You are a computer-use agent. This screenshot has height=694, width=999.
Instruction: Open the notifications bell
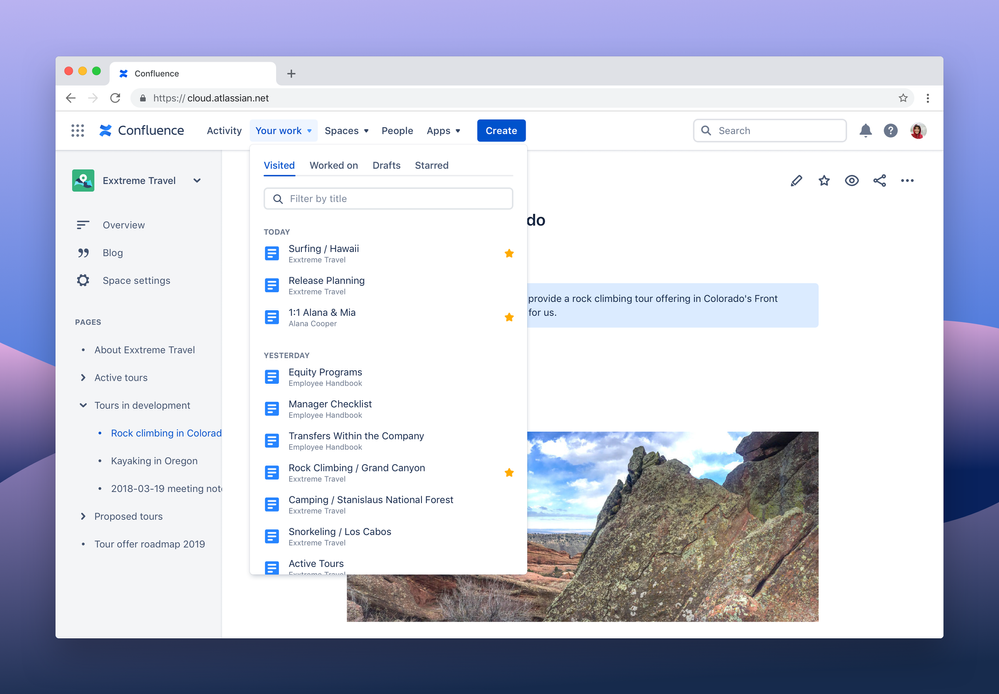865,131
